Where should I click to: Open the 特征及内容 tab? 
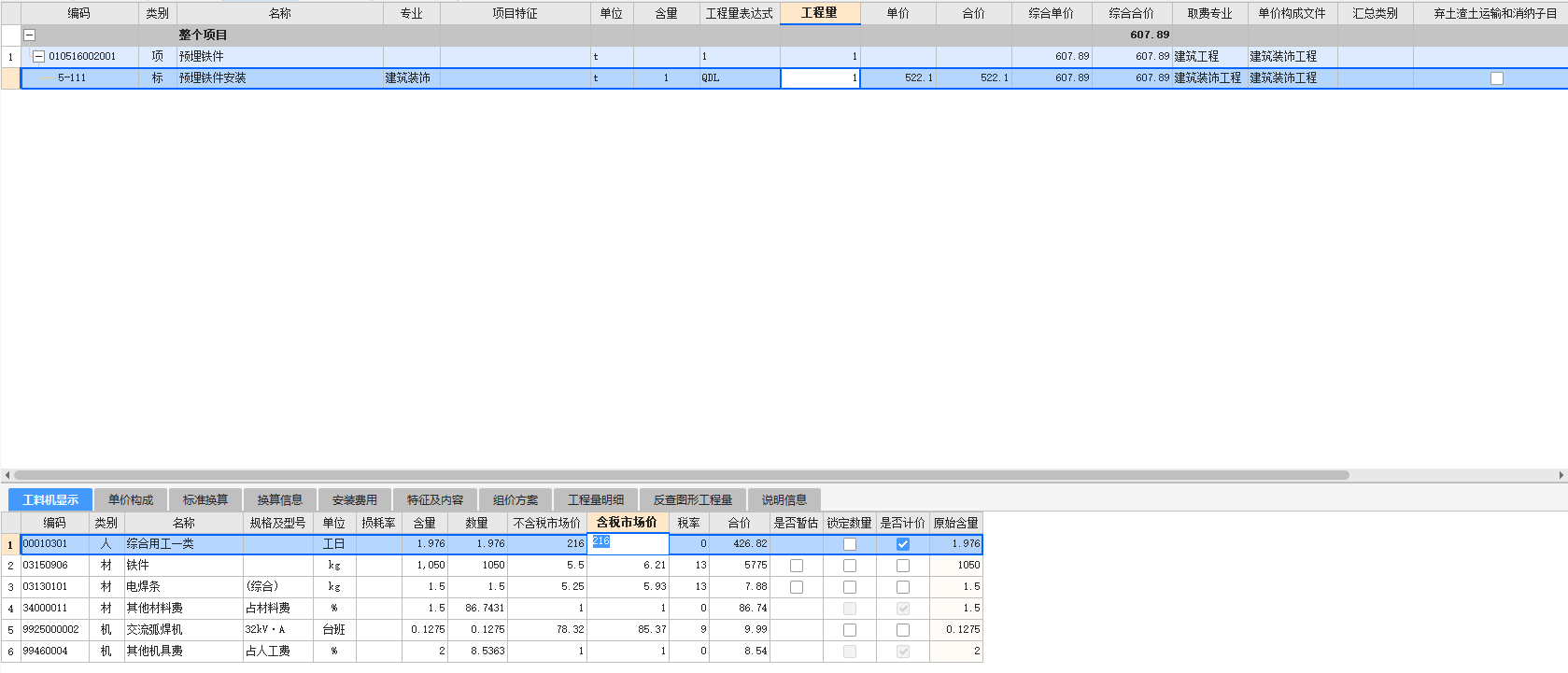(434, 499)
